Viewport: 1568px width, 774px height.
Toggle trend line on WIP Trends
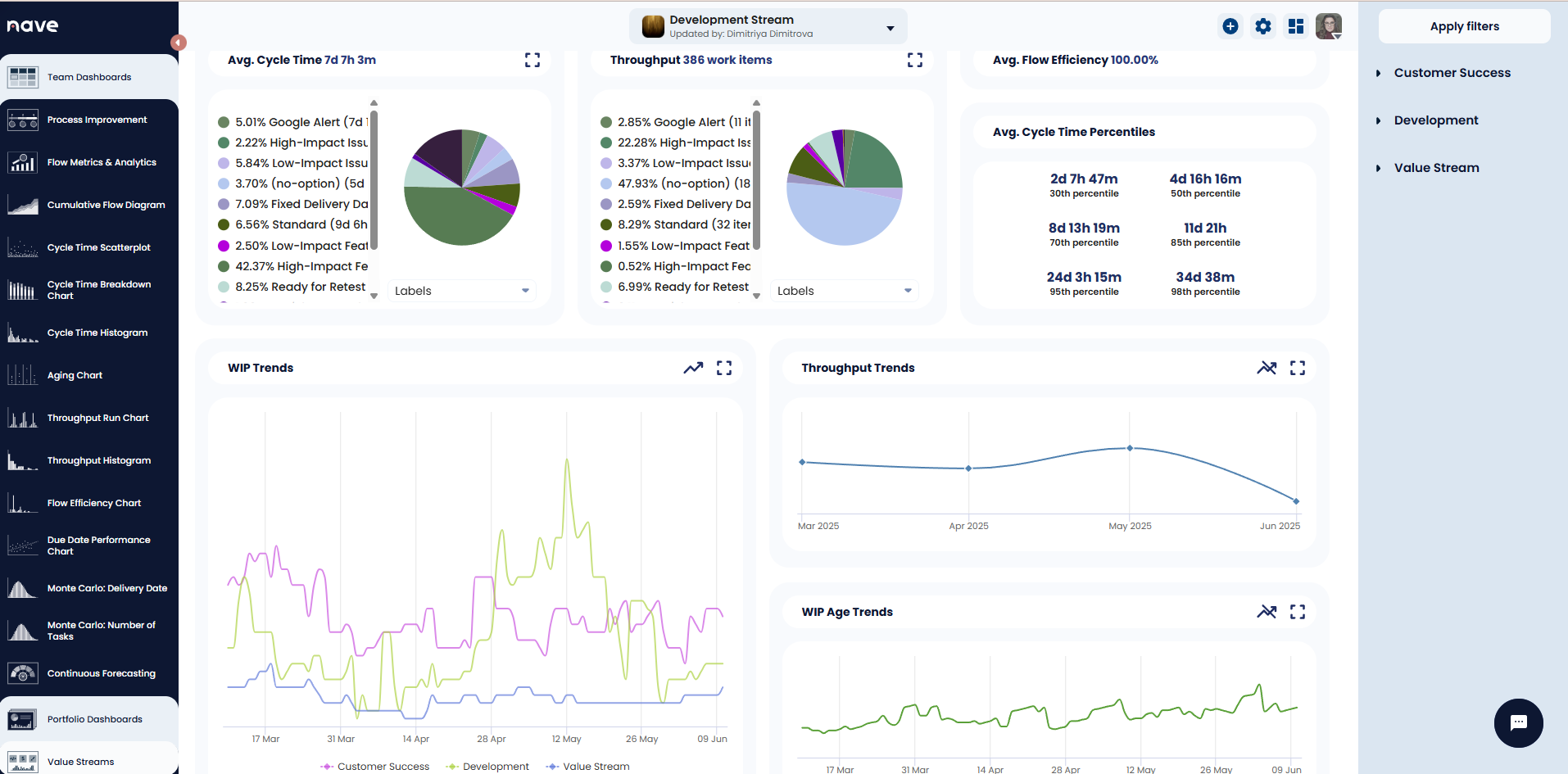pyautogui.click(x=693, y=368)
